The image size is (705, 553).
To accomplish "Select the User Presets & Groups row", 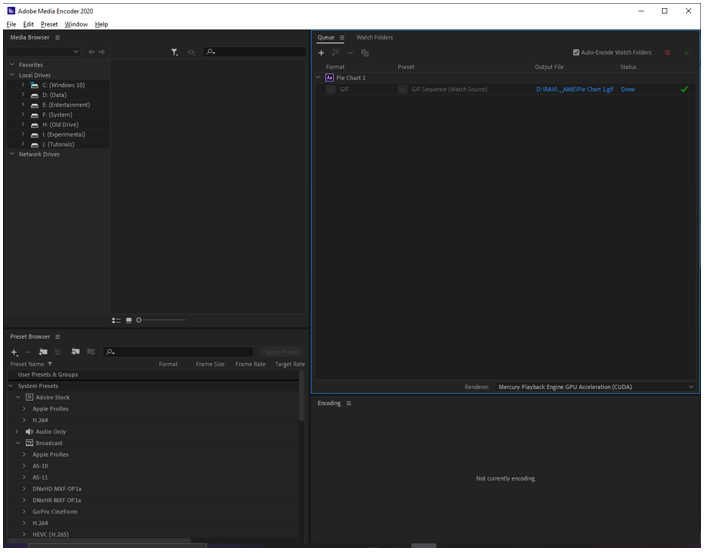I will click(153, 375).
